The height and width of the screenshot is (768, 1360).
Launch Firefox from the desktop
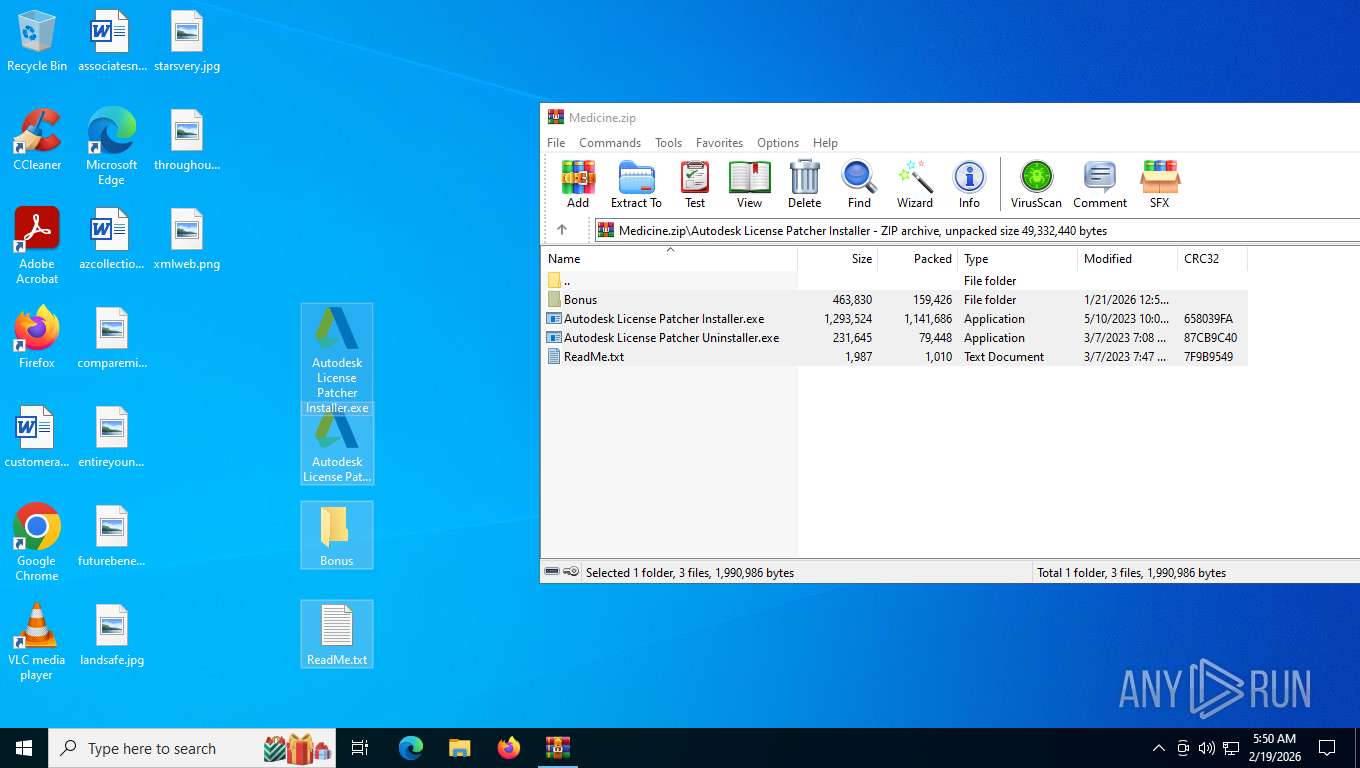click(37, 338)
